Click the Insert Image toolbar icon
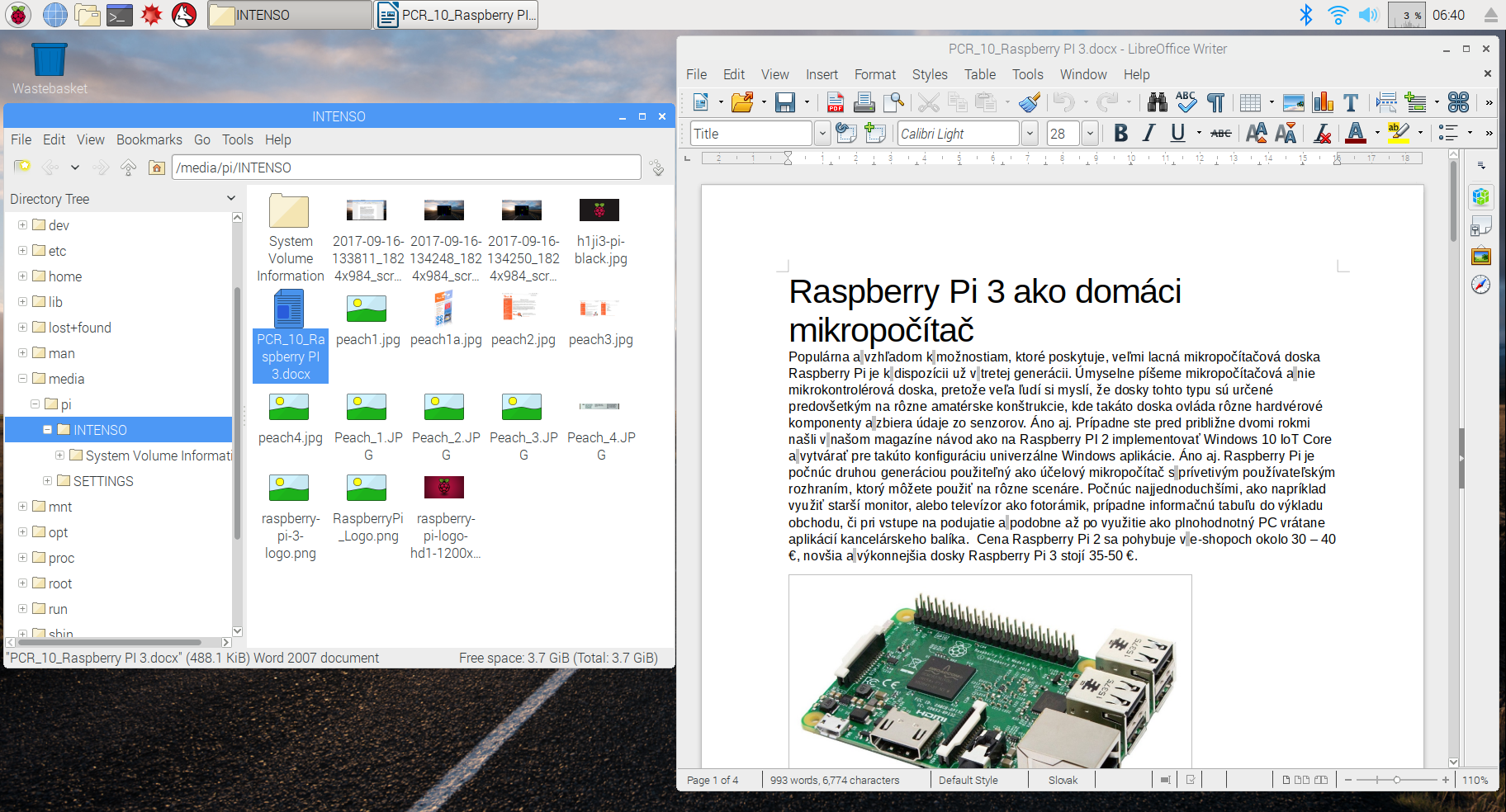 (x=1293, y=102)
